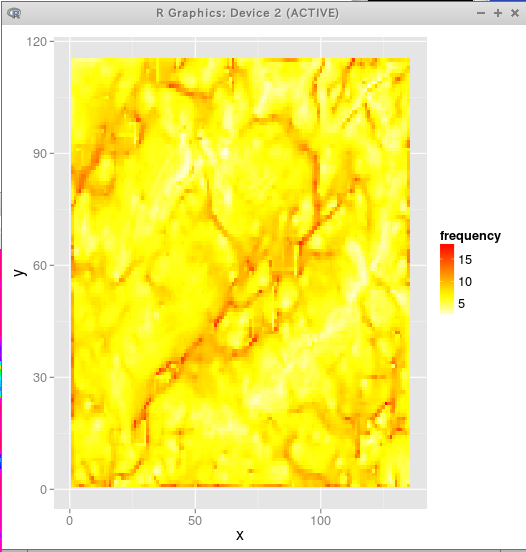
Task: Click the frequency legend color gradient bar
Action: [x=447, y=278]
